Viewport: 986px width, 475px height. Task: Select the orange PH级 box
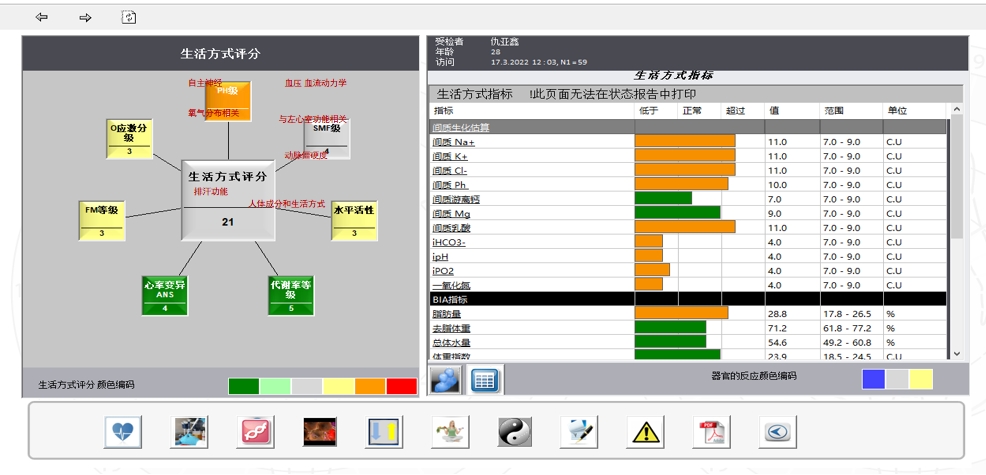[228, 101]
